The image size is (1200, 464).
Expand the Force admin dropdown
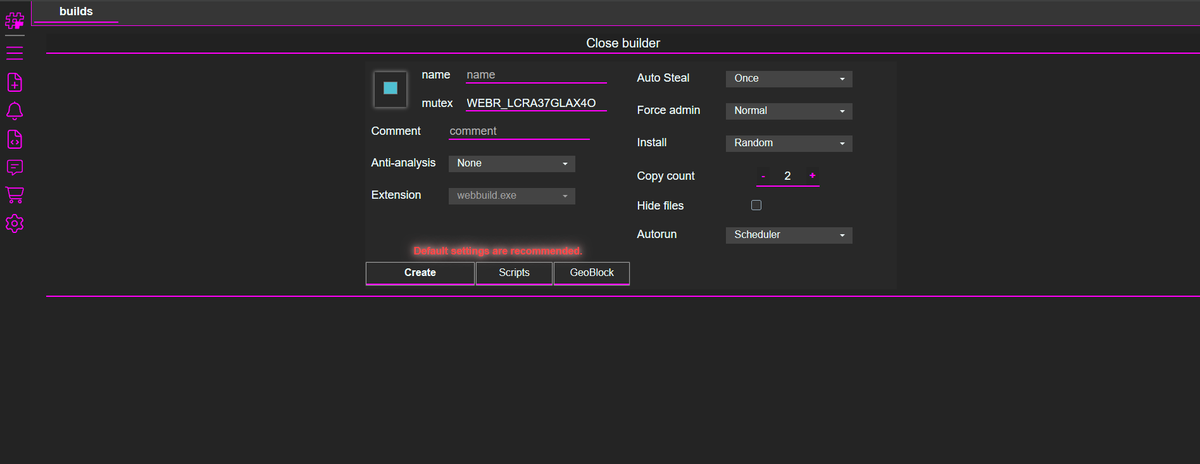789,111
